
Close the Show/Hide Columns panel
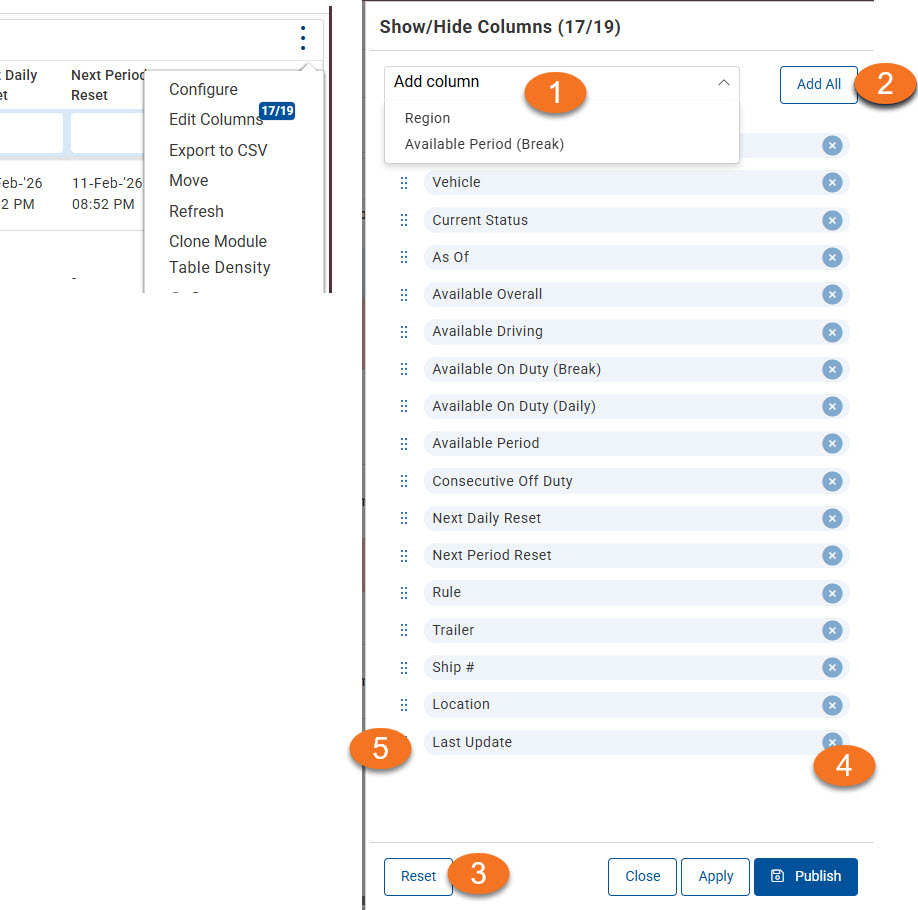(x=642, y=877)
